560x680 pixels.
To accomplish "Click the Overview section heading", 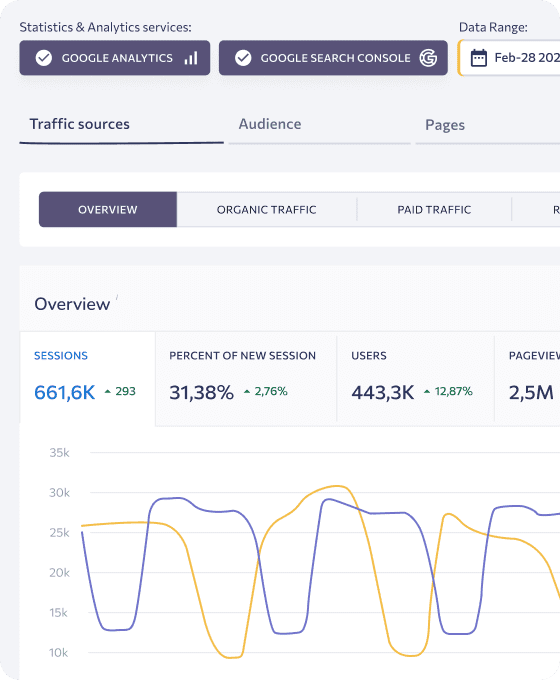I will (72, 304).
